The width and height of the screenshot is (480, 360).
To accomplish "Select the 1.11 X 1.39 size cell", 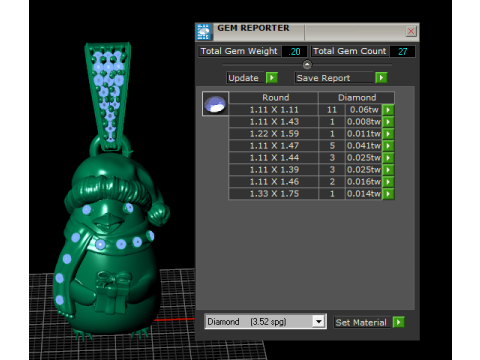I will 273,170.
